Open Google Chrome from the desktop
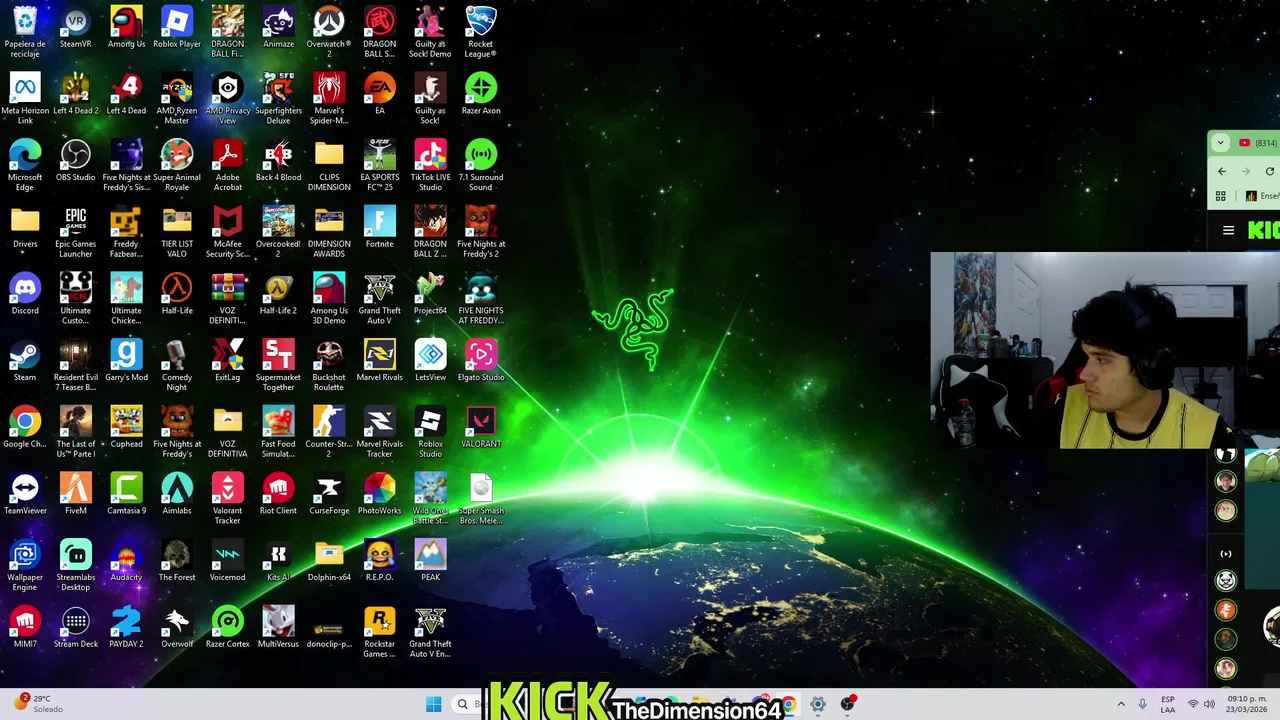 (x=25, y=427)
